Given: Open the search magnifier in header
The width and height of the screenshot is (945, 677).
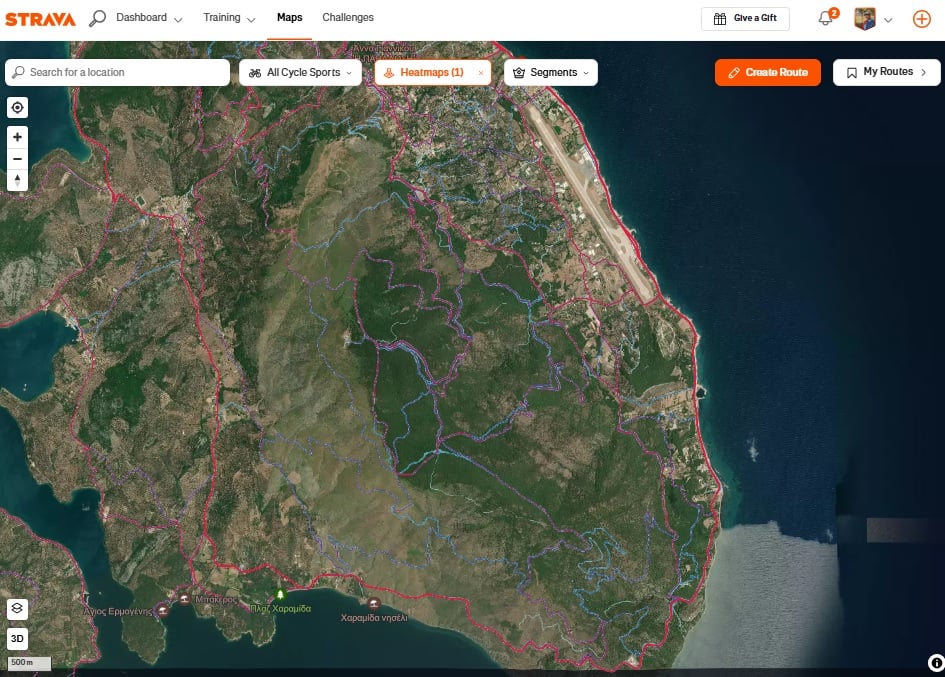Looking at the screenshot, I should 97,18.
